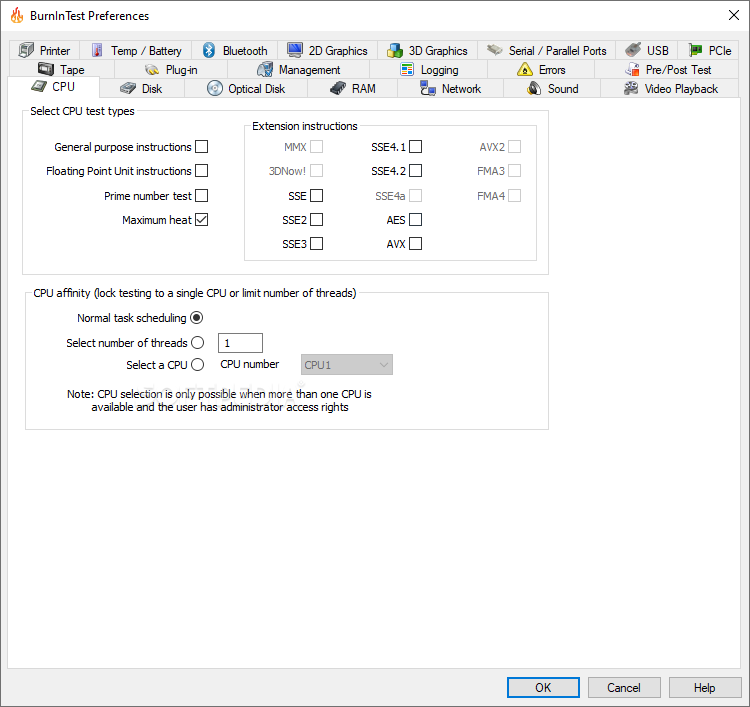Enable General purpose instructions checkbox
Viewport: 750px width, 707px height.
(x=202, y=146)
